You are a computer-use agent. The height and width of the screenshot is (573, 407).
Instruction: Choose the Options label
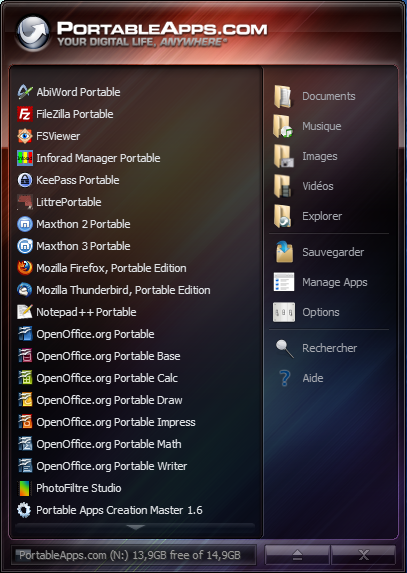coord(321,312)
